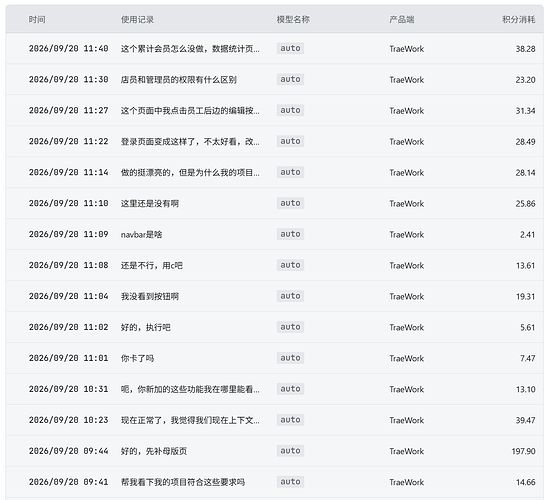549x500 pixels.
Task: Click the auto badge in the navbar是啥 row
Action: tap(290, 234)
